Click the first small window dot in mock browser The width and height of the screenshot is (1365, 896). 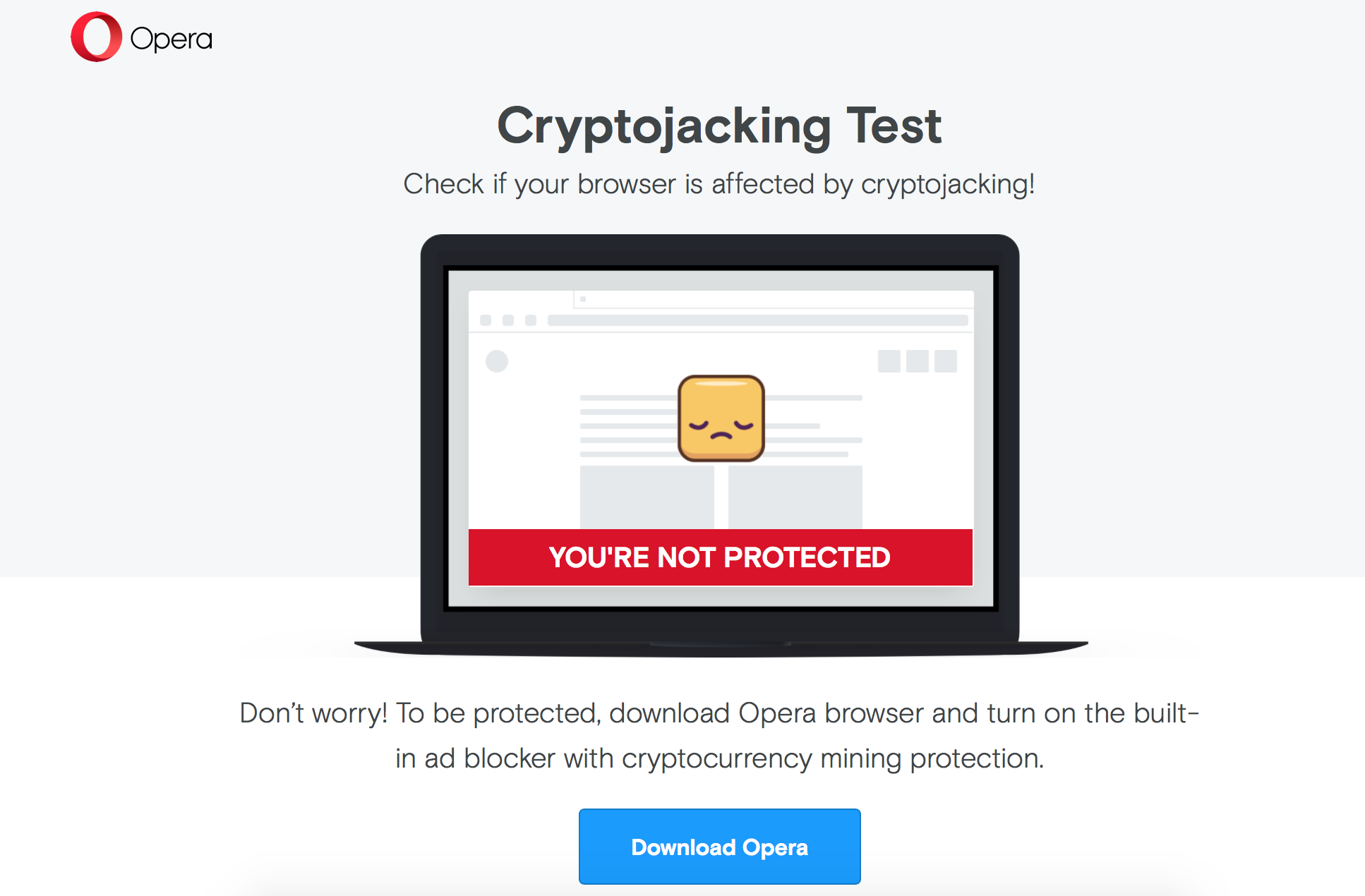pyautogui.click(x=486, y=320)
